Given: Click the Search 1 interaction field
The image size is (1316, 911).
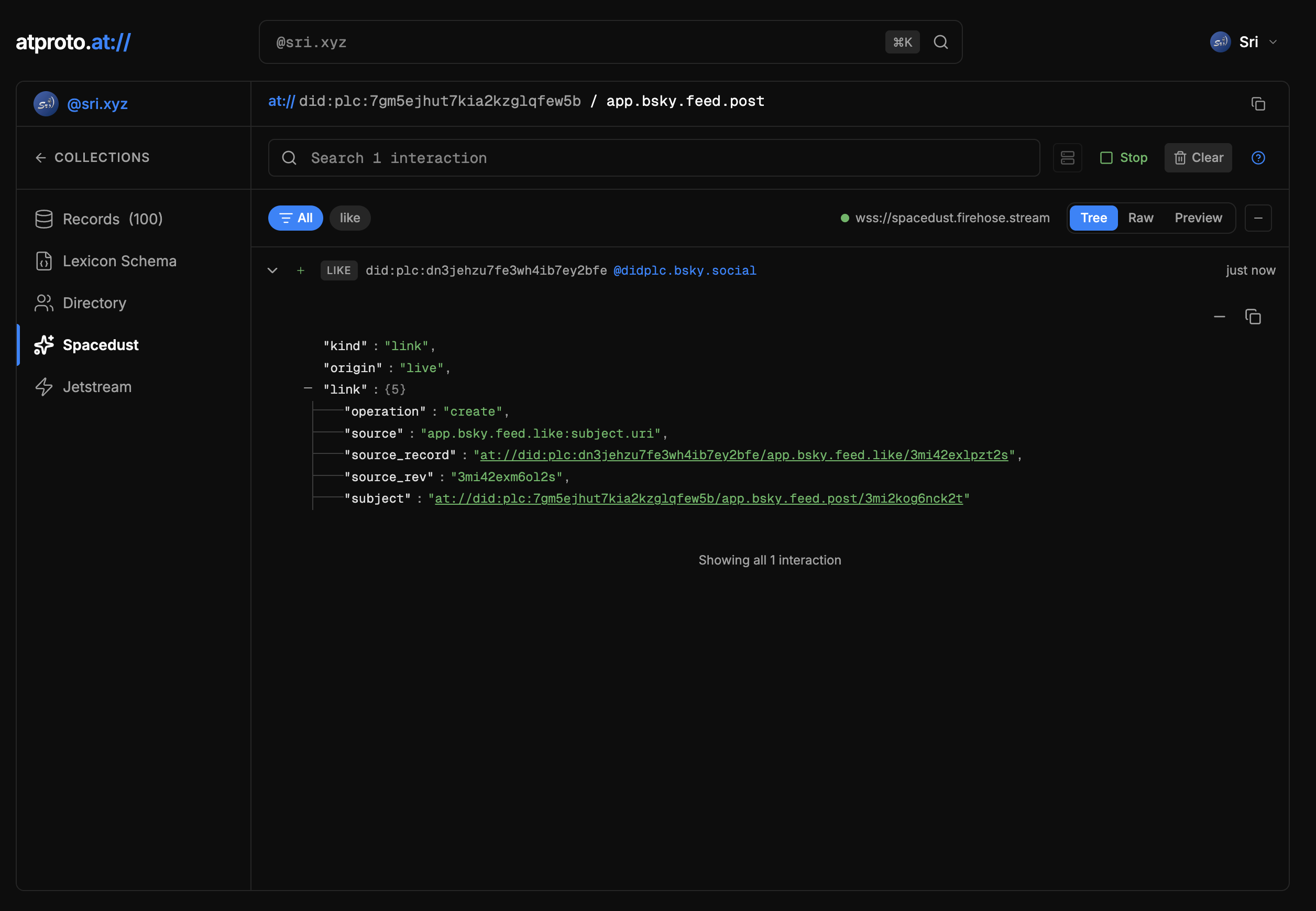Looking at the screenshot, I should click(x=653, y=158).
